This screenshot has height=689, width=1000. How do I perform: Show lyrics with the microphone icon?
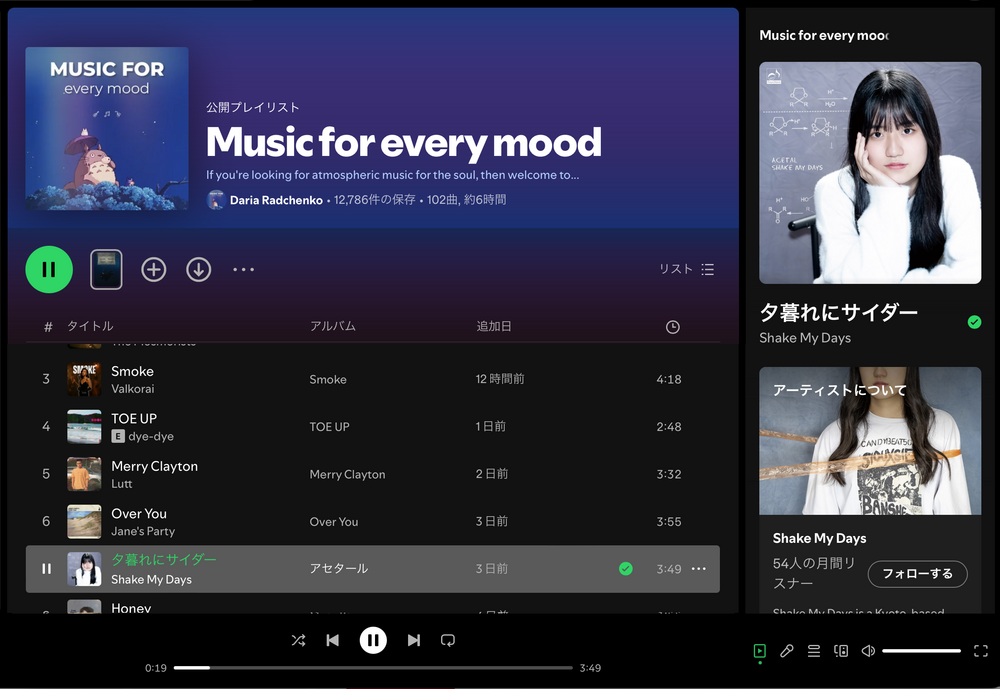[x=787, y=651]
